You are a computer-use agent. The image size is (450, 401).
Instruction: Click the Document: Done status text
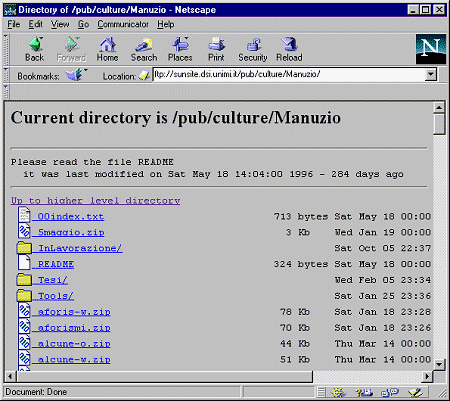36,392
